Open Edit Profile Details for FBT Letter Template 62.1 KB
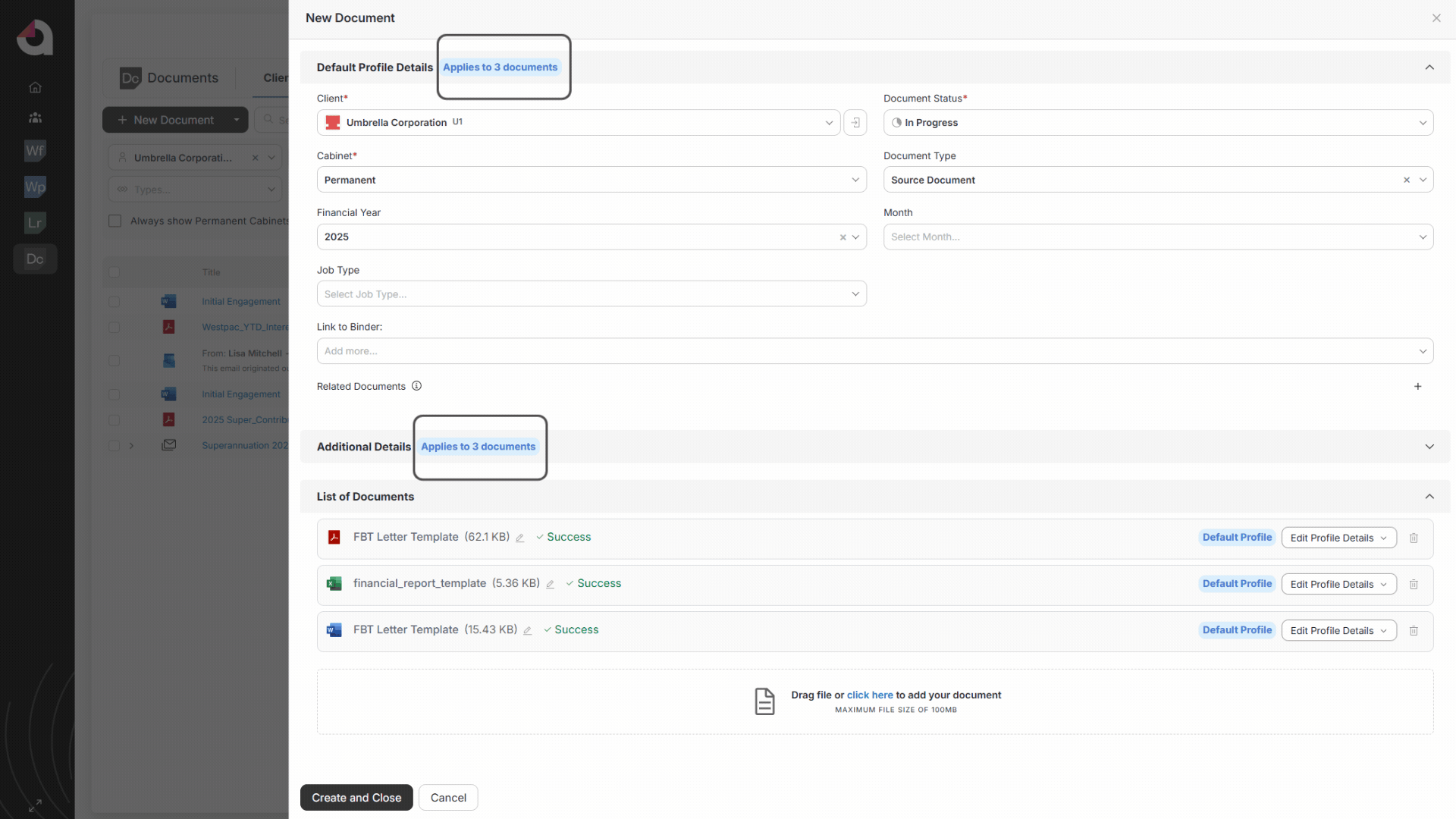This screenshot has height=819, width=1456. 1338,538
